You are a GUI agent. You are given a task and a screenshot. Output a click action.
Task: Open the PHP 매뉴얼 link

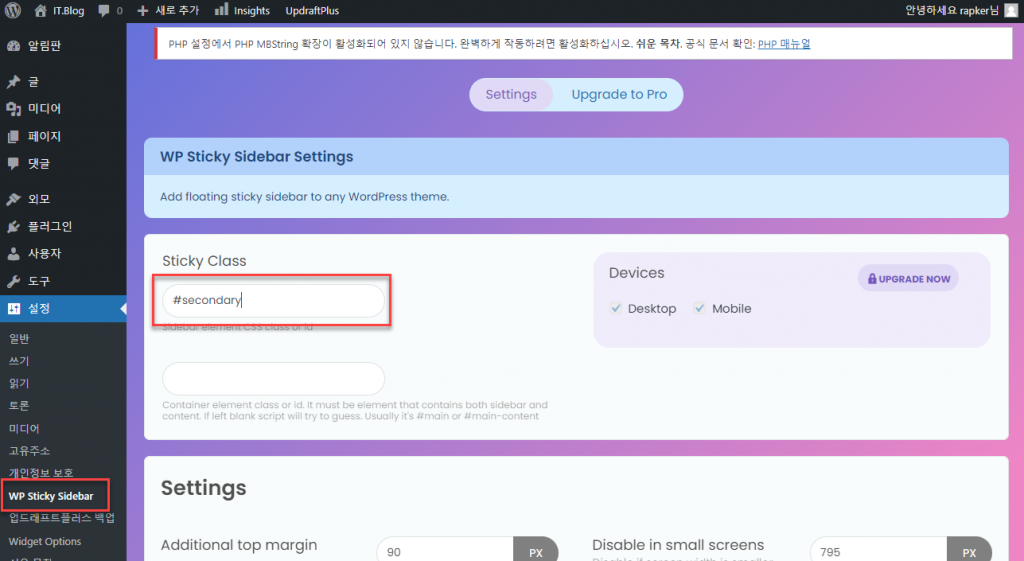(x=784, y=44)
